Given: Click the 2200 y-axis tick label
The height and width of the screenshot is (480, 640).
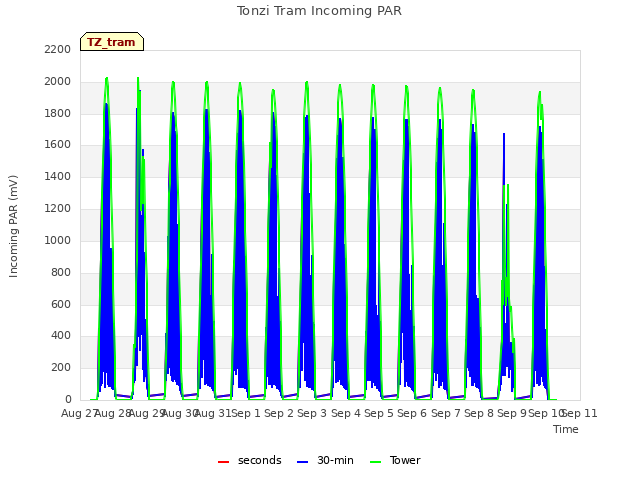Looking at the screenshot, I should point(58,49).
